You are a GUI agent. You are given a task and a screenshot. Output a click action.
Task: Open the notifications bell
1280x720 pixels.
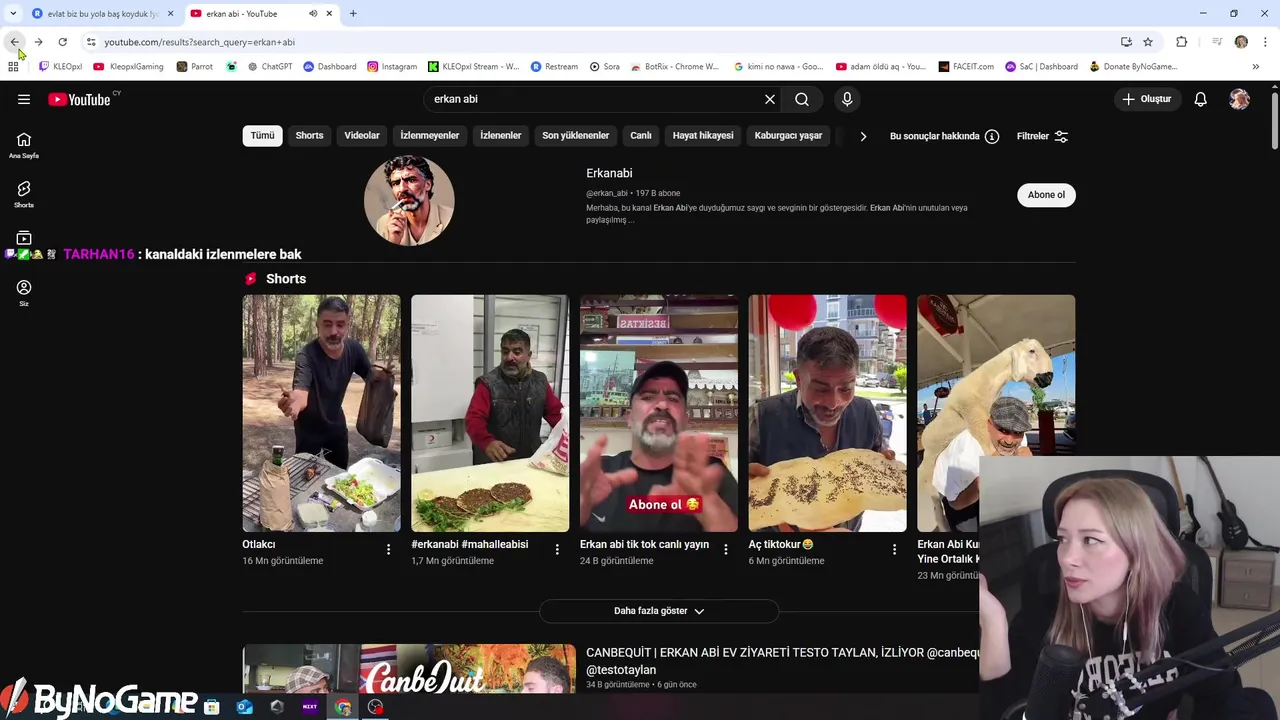pyautogui.click(x=1201, y=99)
